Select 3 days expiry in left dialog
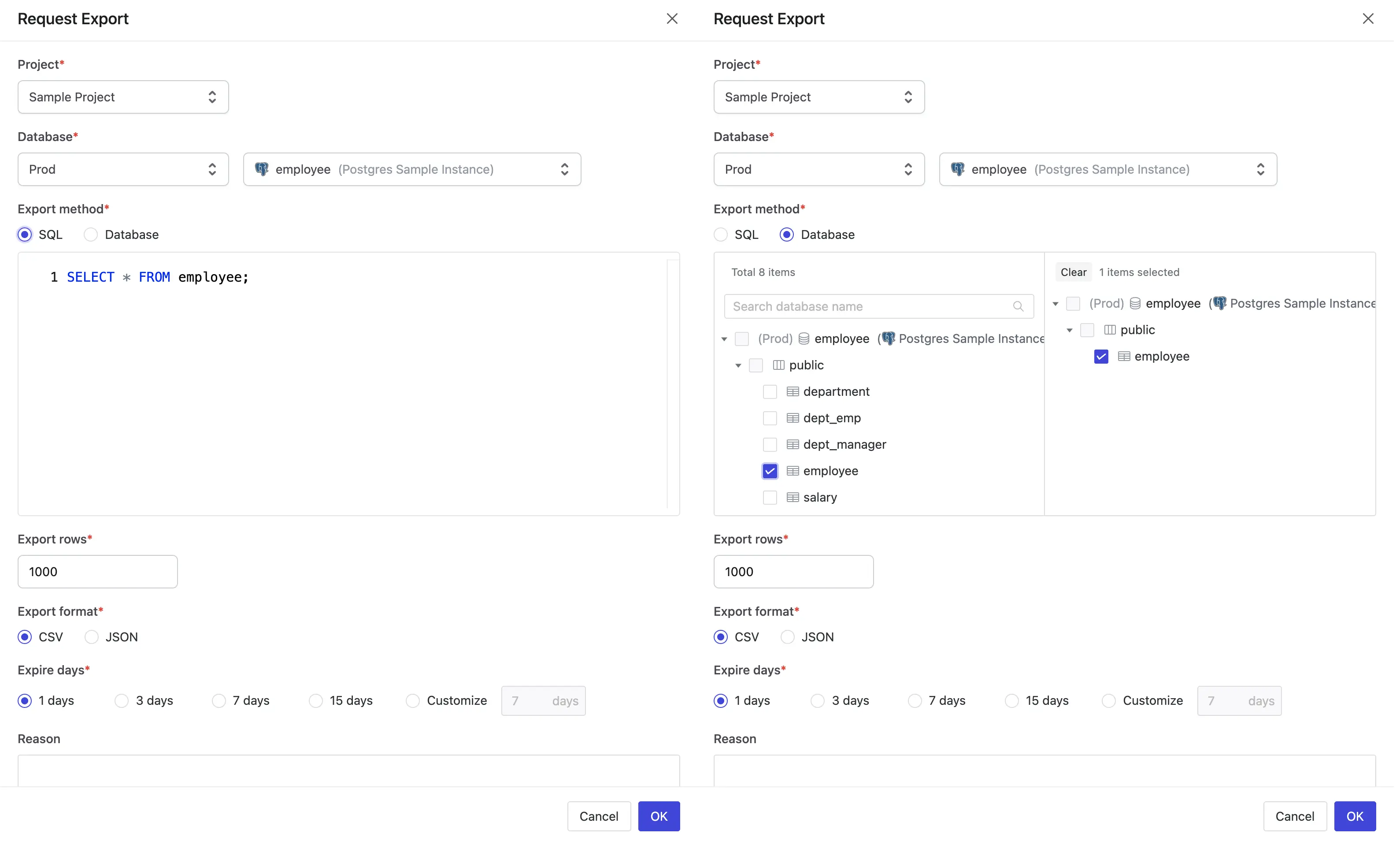1400x841 pixels. point(122,701)
